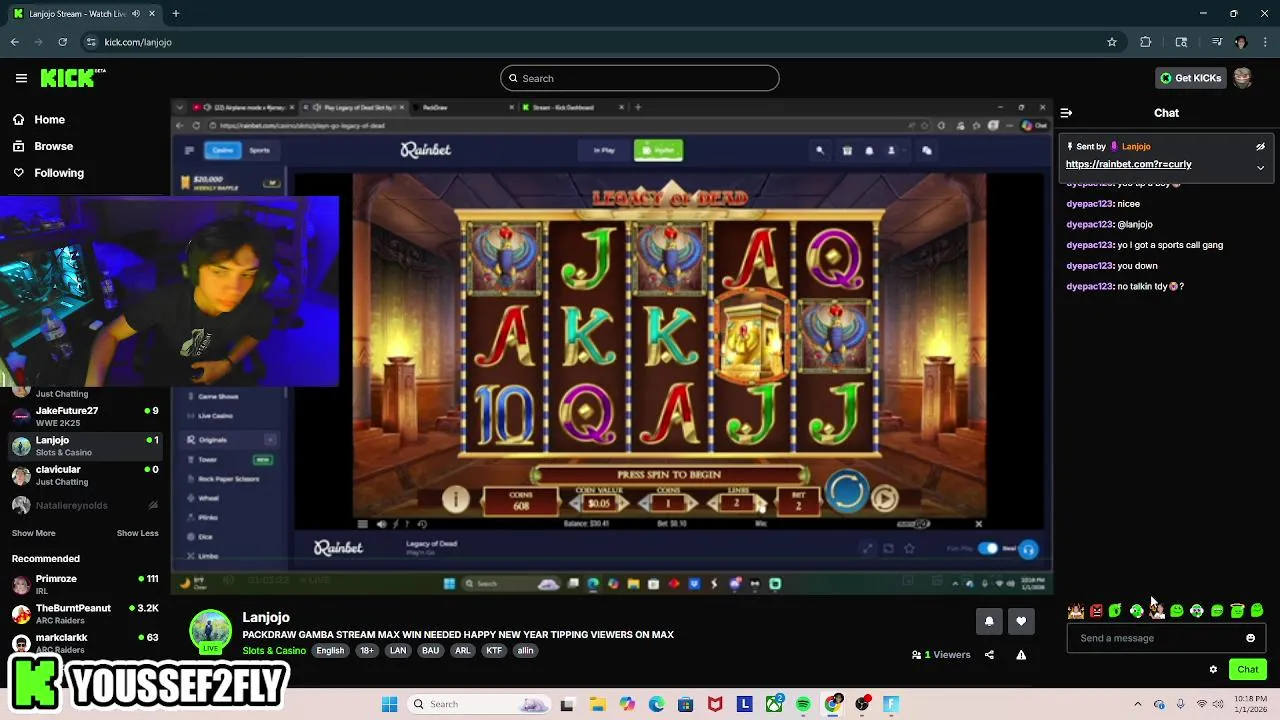Decrease the slot coin value arrow
The height and width of the screenshot is (720, 1280).
point(574,503)
